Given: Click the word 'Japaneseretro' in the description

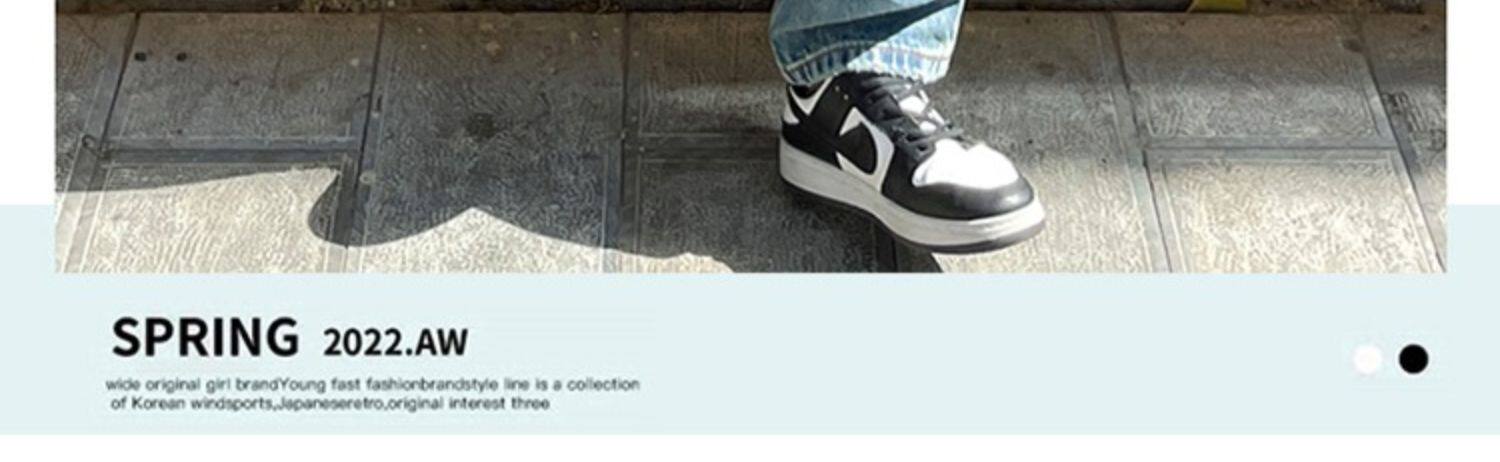Looking at the screenshot, I should click(330, 404).
